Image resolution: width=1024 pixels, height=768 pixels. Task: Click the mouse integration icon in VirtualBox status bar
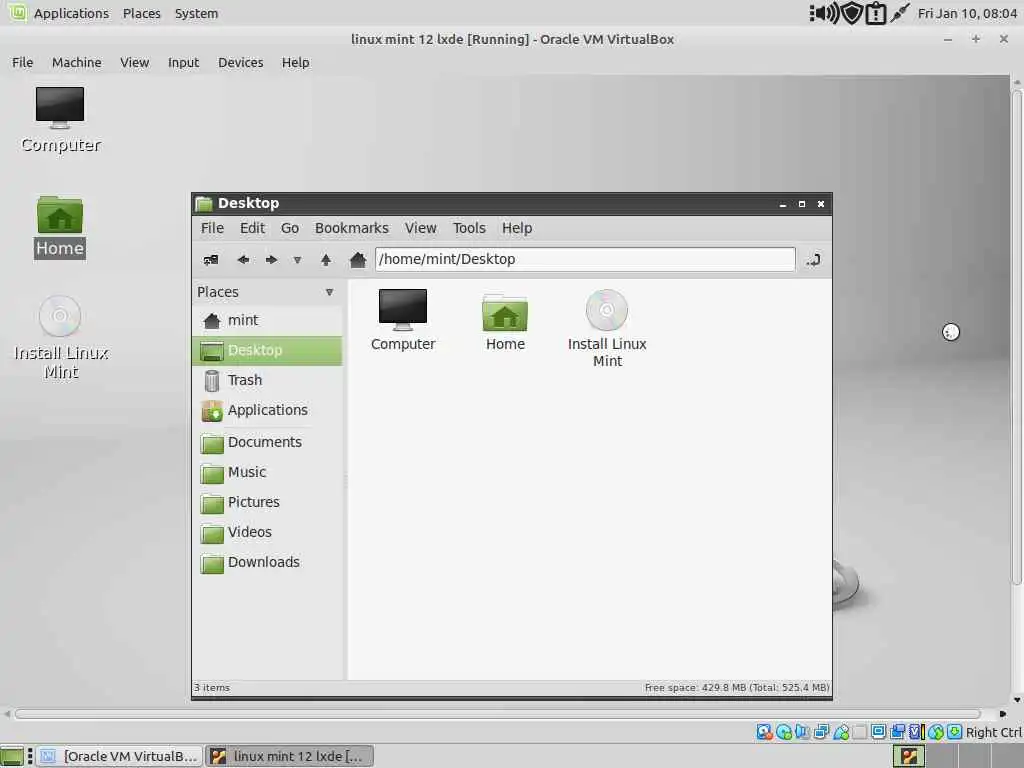[x=936, y=732]
